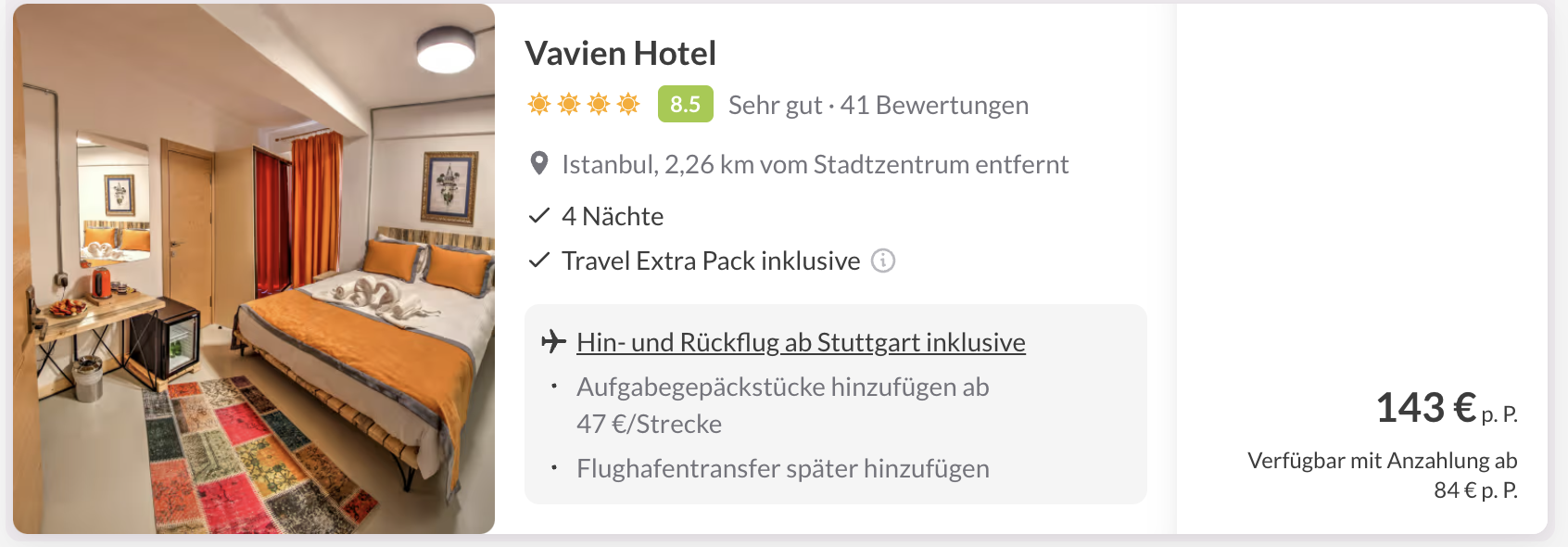Click the checkmark beside 4 Nächte
The width and height of the screenshot is (1568, 547).
coord(538,216)
